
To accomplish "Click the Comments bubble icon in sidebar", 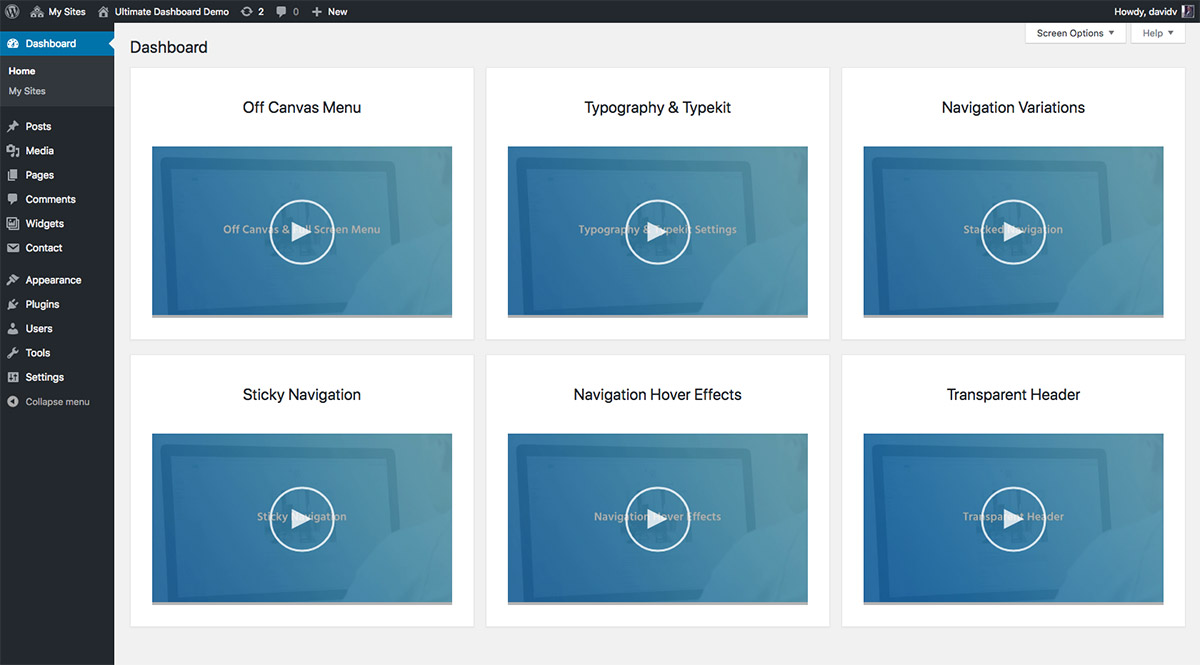I will pyautogui.click(x=13, y=199).
